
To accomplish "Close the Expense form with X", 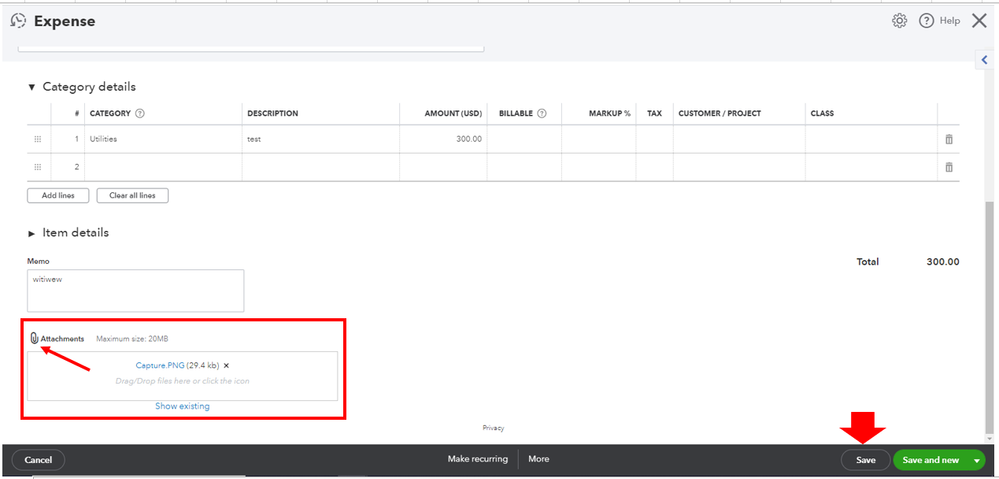I will pos(979,21).
